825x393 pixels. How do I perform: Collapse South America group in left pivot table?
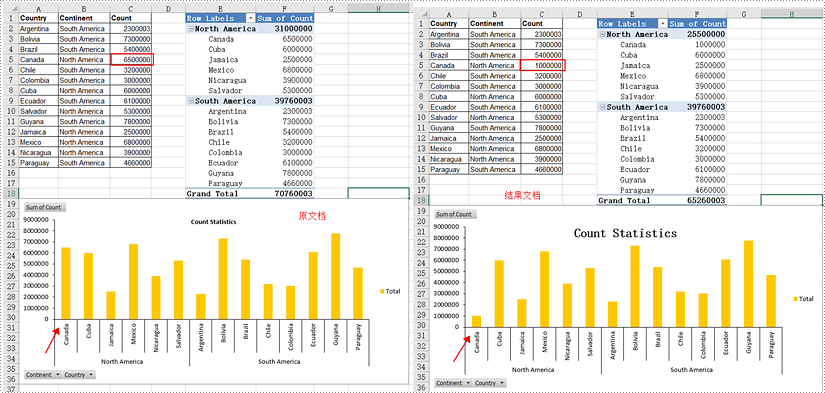coord(190,101)
